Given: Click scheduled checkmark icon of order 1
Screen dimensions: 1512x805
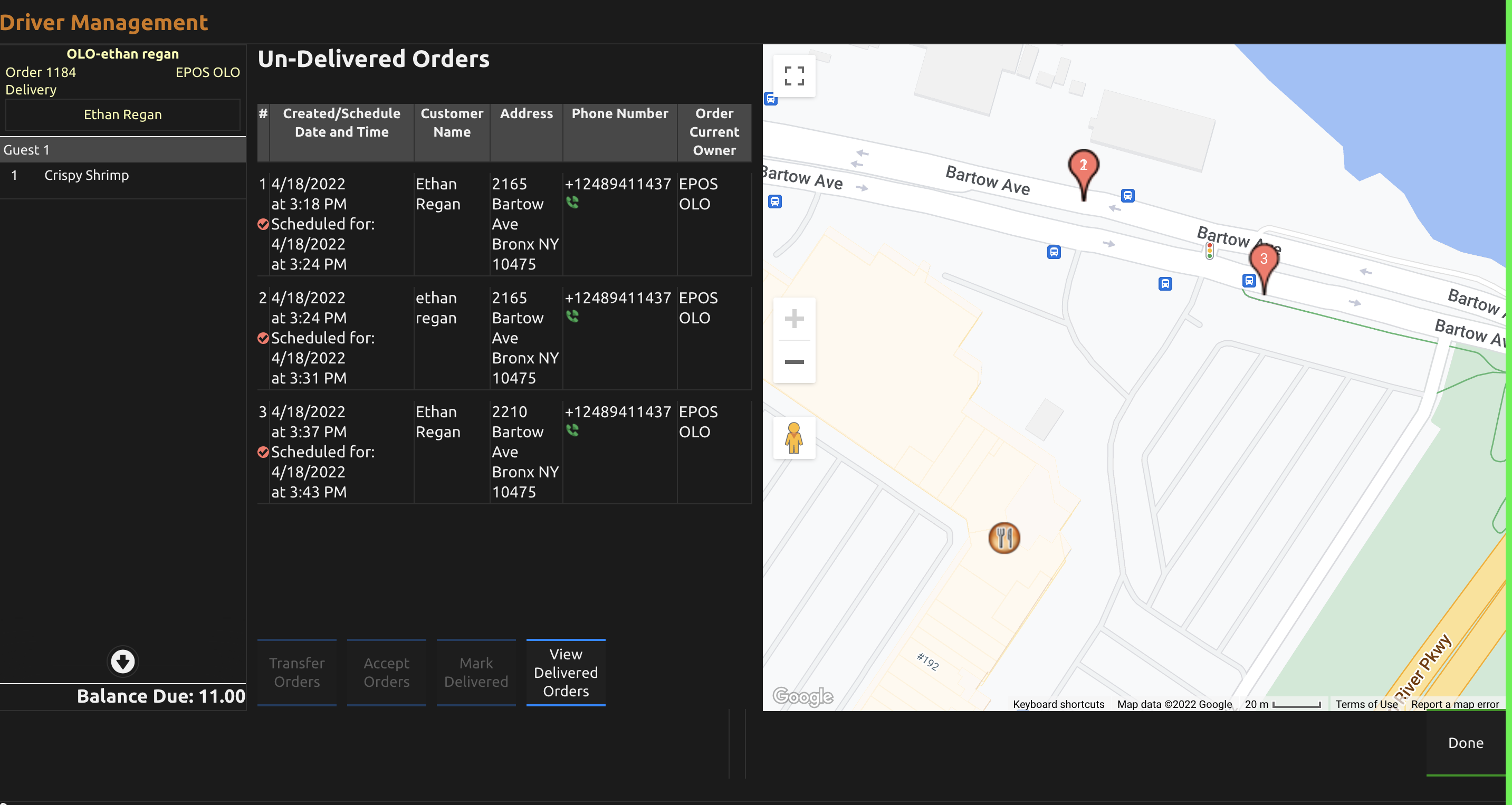Looking at the screenshot, I should coord(263,224).
